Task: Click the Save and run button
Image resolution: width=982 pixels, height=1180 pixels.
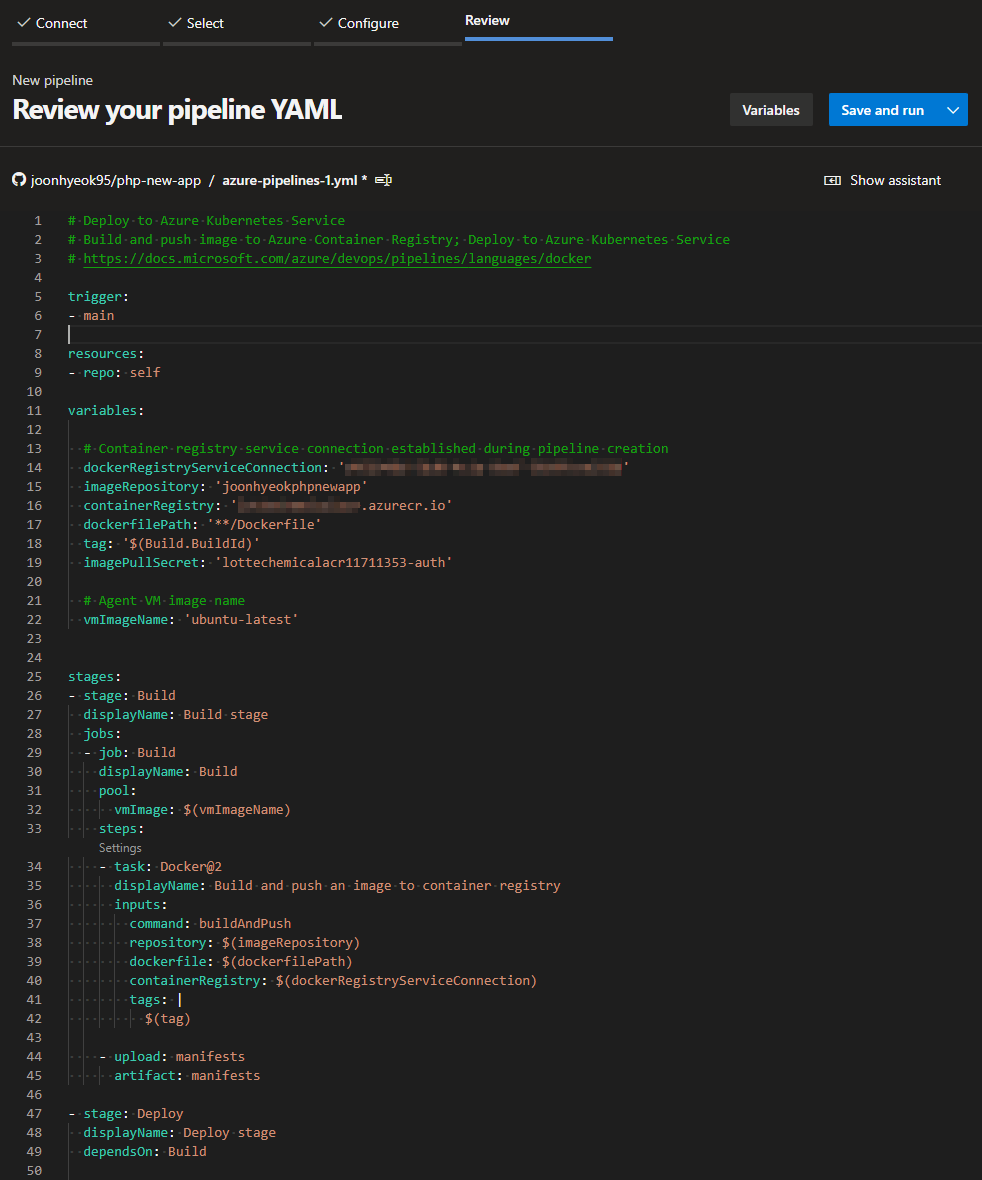Action: tap(883, 110)
